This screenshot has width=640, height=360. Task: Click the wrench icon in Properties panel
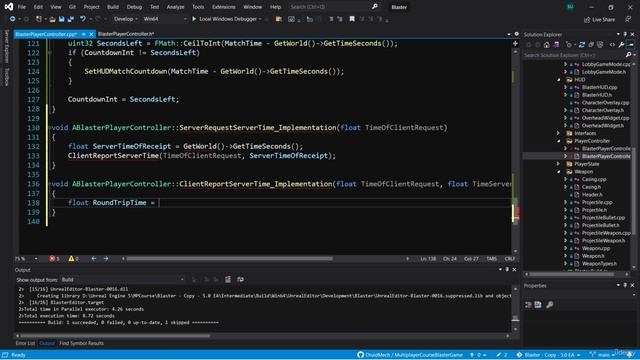pyautogui.click(x=550, y=304)
